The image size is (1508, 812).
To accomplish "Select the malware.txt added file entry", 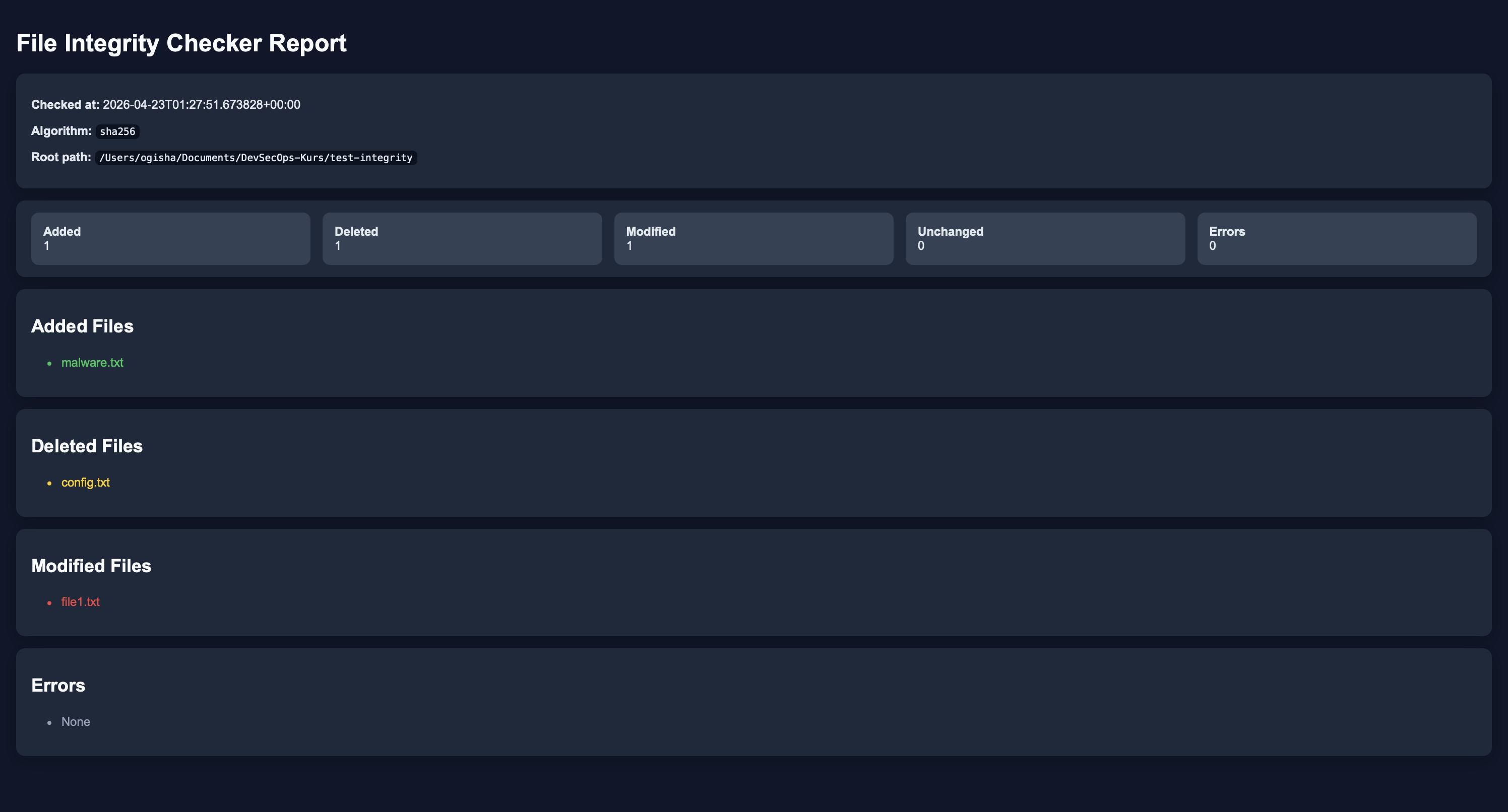I will pos(93,363).
